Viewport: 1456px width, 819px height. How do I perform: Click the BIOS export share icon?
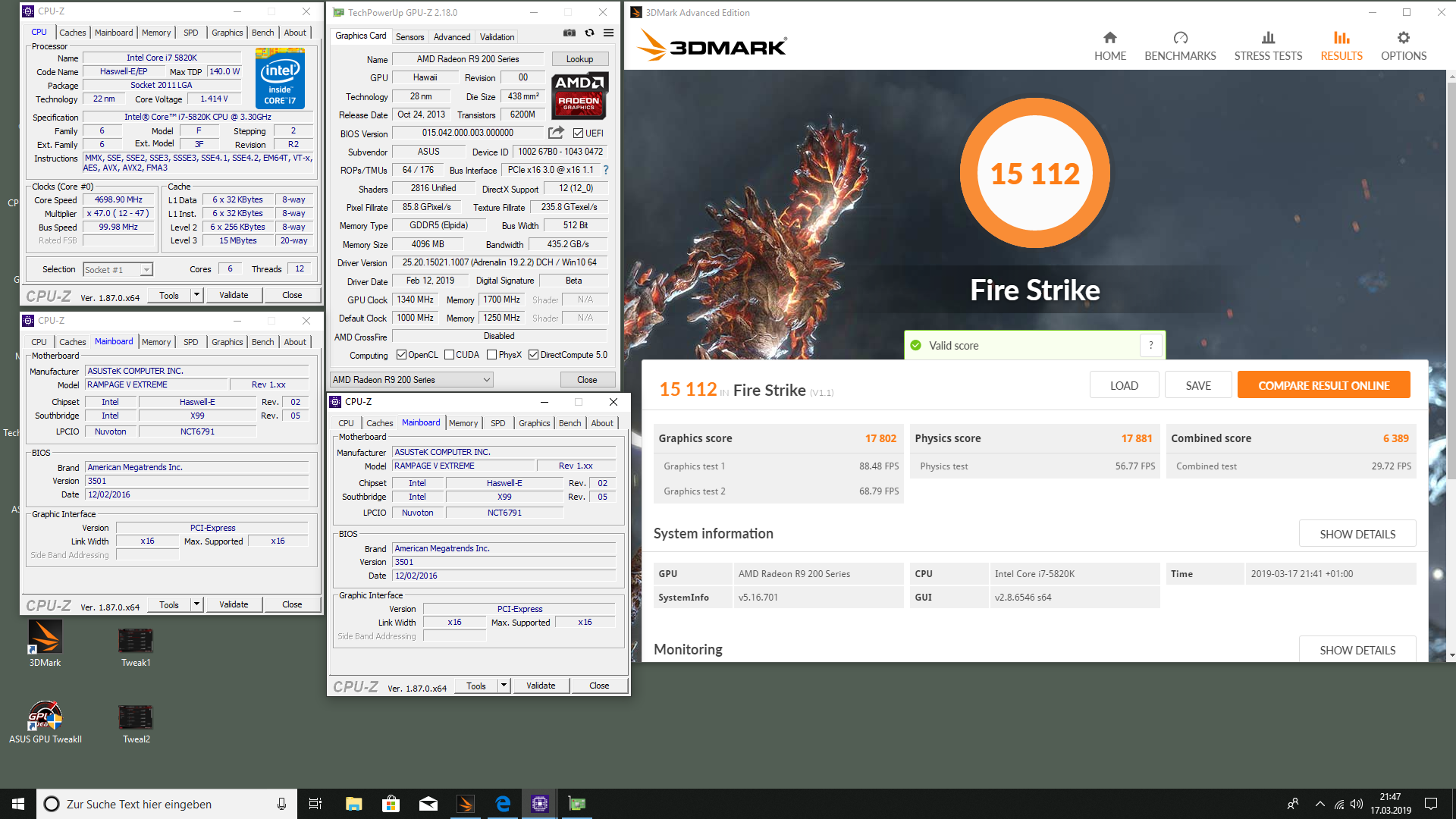[556, 133]
